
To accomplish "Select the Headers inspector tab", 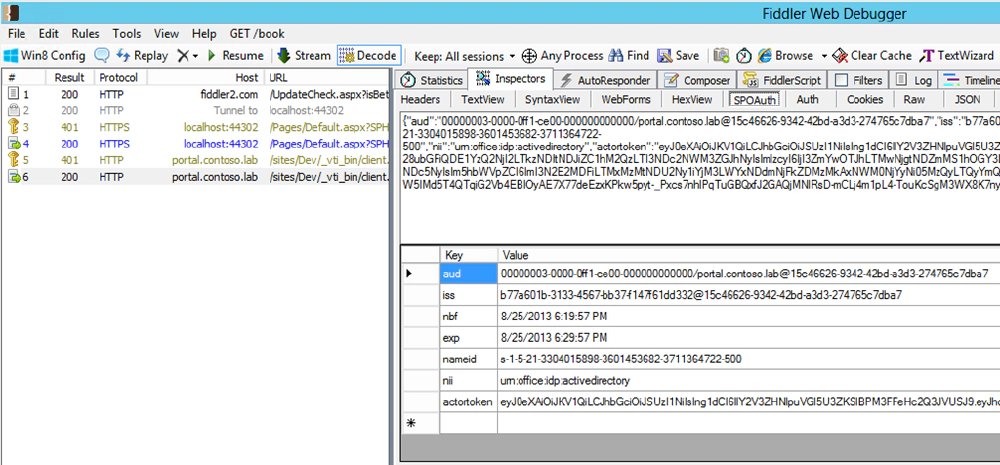I will coord(421,100).
